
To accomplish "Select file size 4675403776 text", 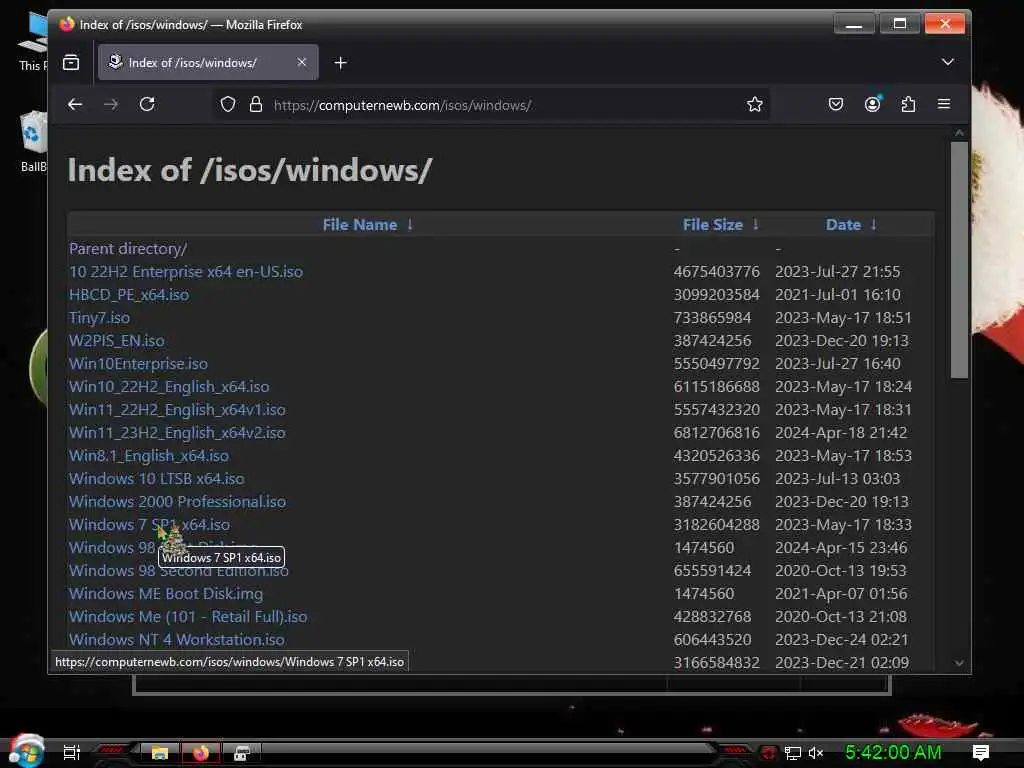I will [716, 272].
